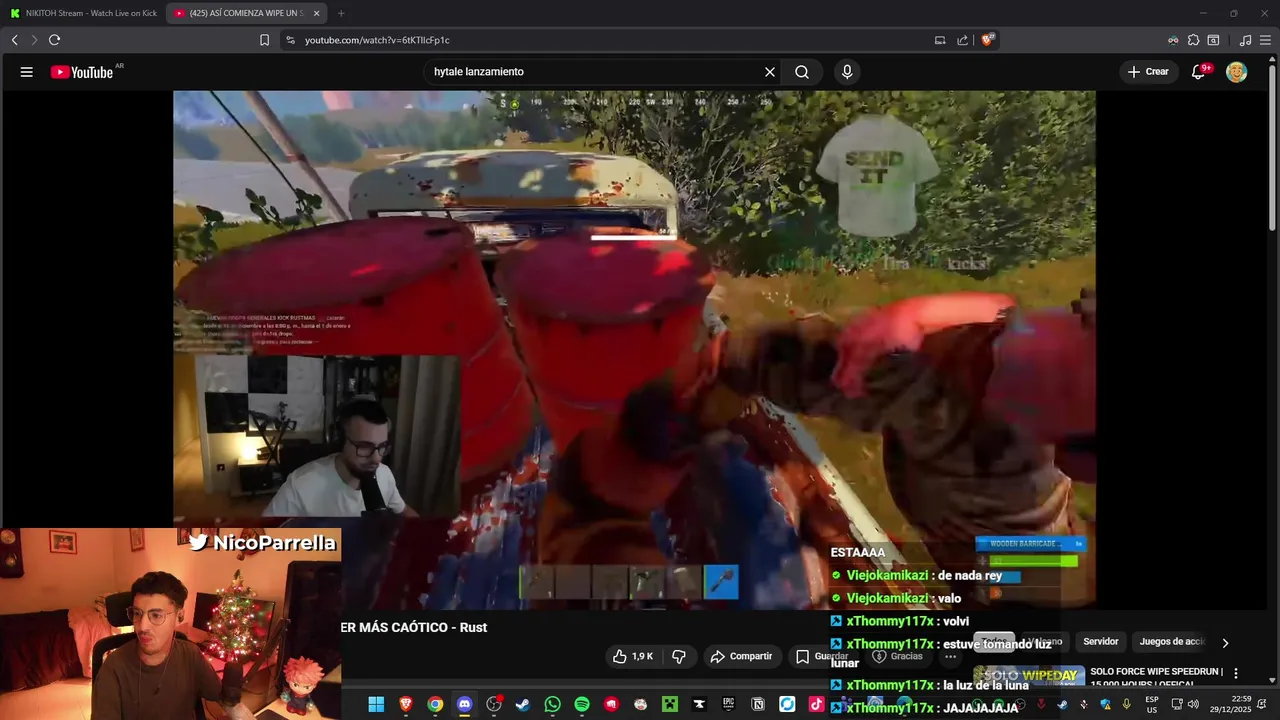Screen dimensions: 1280x720
Task: Open more actions three-dot button
Action: 950,656
